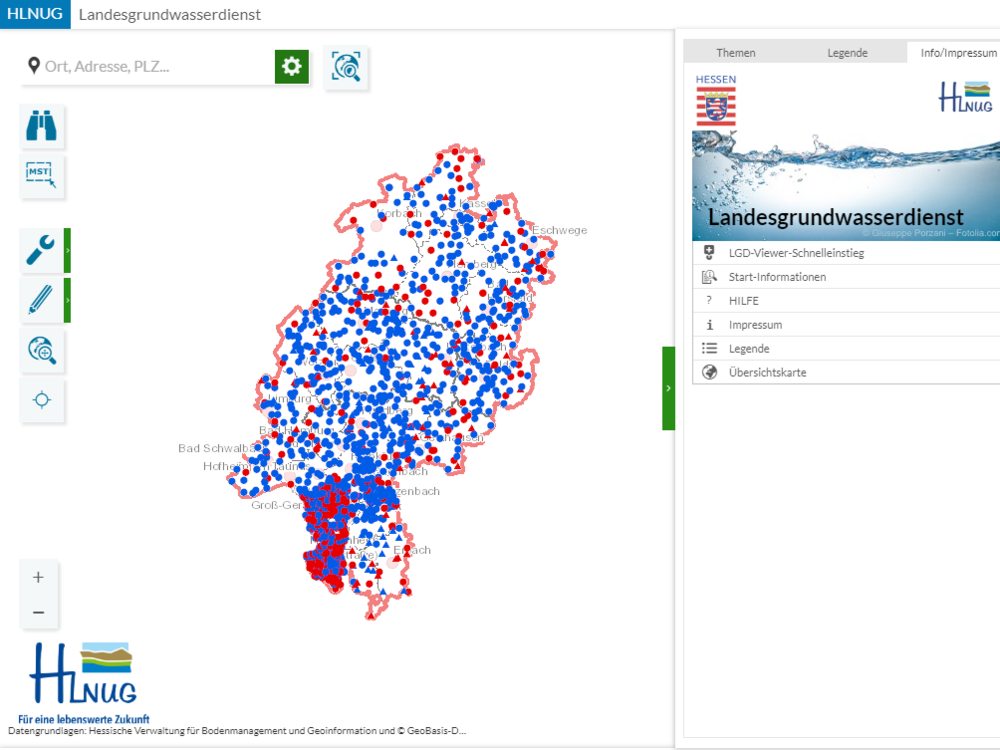Collapse the right side panel with green handle
This screenshot has width=1000, height=750.
pyautogui.click(x=668, y=388)
